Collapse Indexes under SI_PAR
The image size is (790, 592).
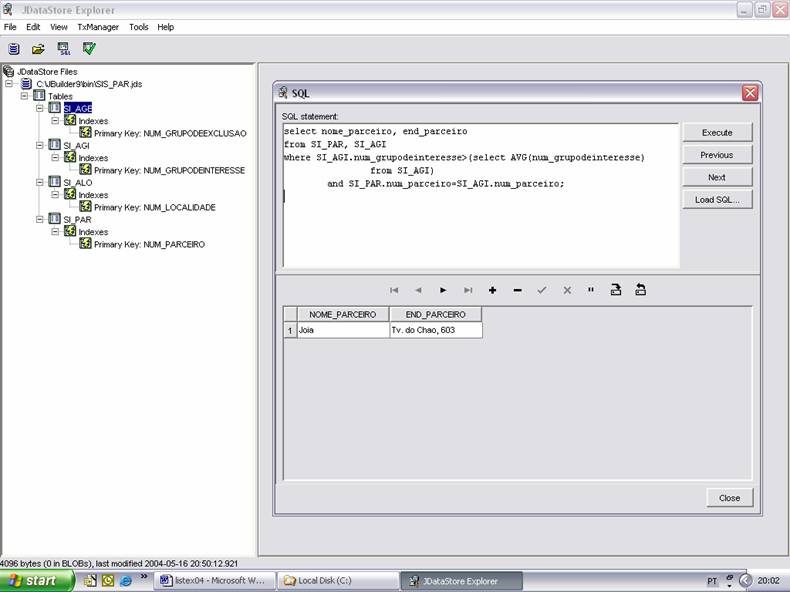point(55,231)
